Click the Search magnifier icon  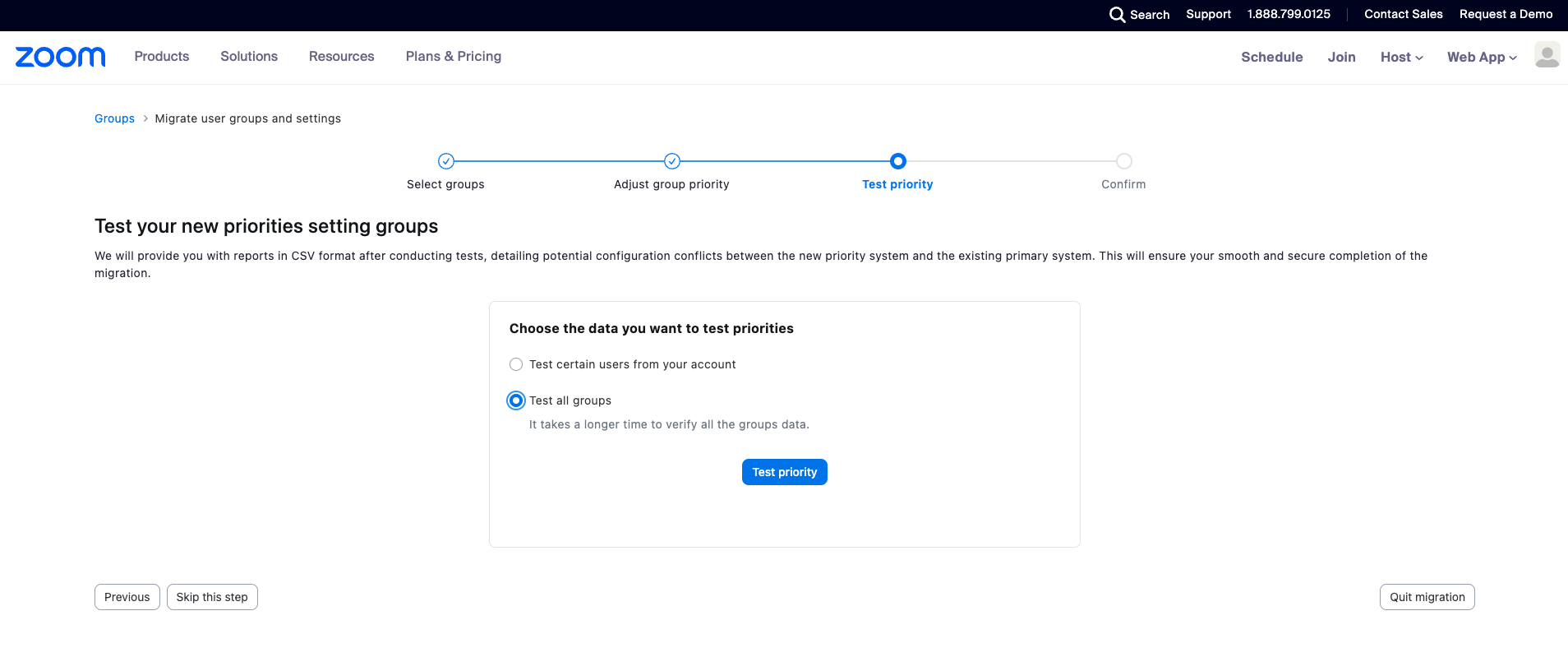pyautogui.click(x=1117, y=15)
